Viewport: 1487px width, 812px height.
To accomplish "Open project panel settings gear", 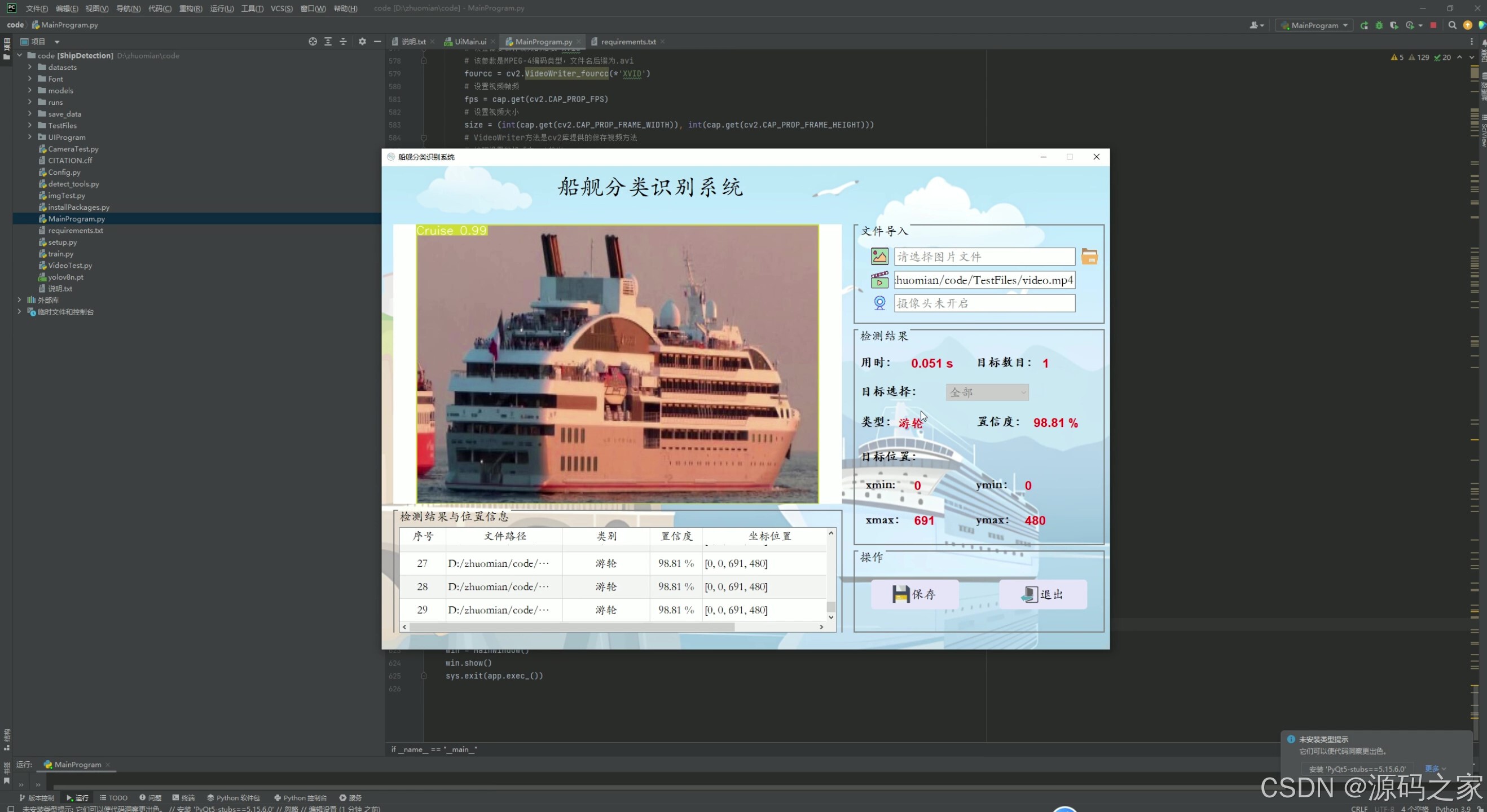I will [362, 42].
